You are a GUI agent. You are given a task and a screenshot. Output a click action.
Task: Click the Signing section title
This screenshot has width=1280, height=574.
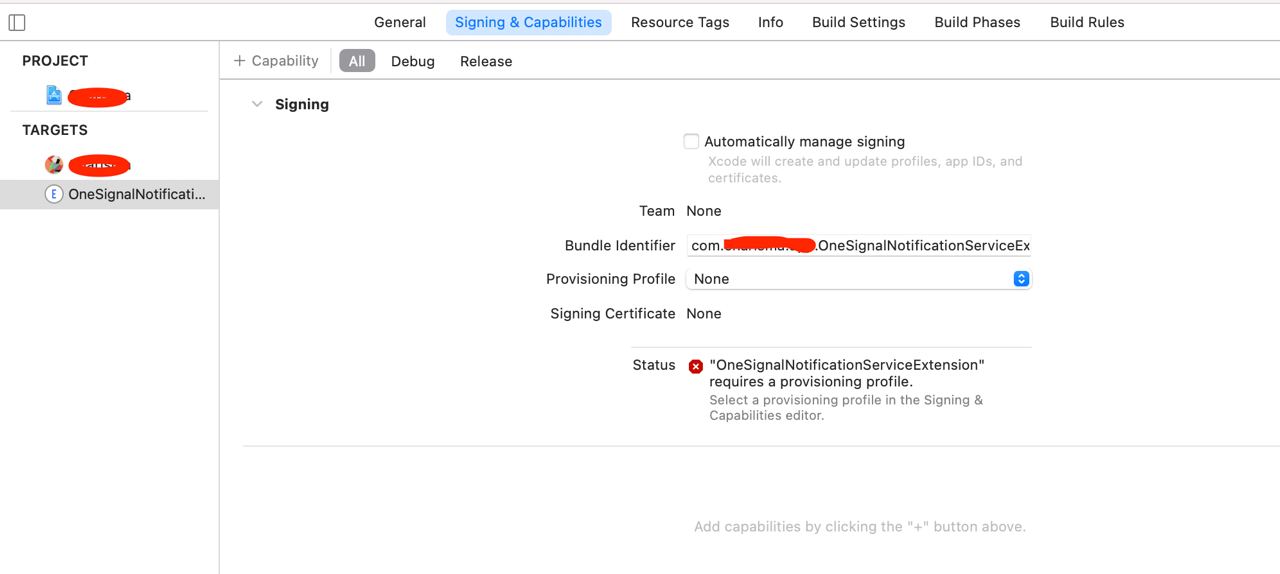point(302,104)
